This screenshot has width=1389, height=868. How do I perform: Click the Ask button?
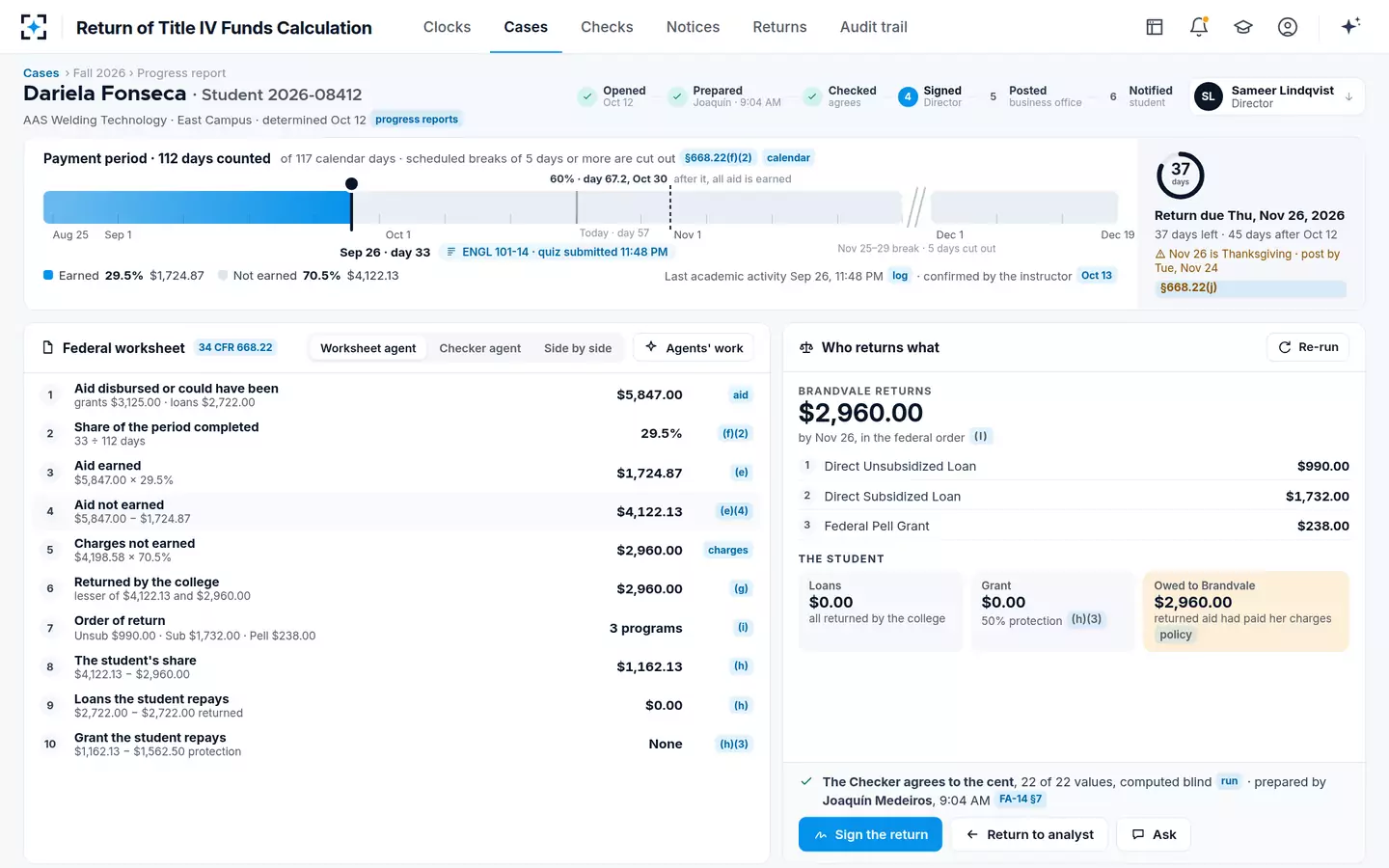(1154, 834)
